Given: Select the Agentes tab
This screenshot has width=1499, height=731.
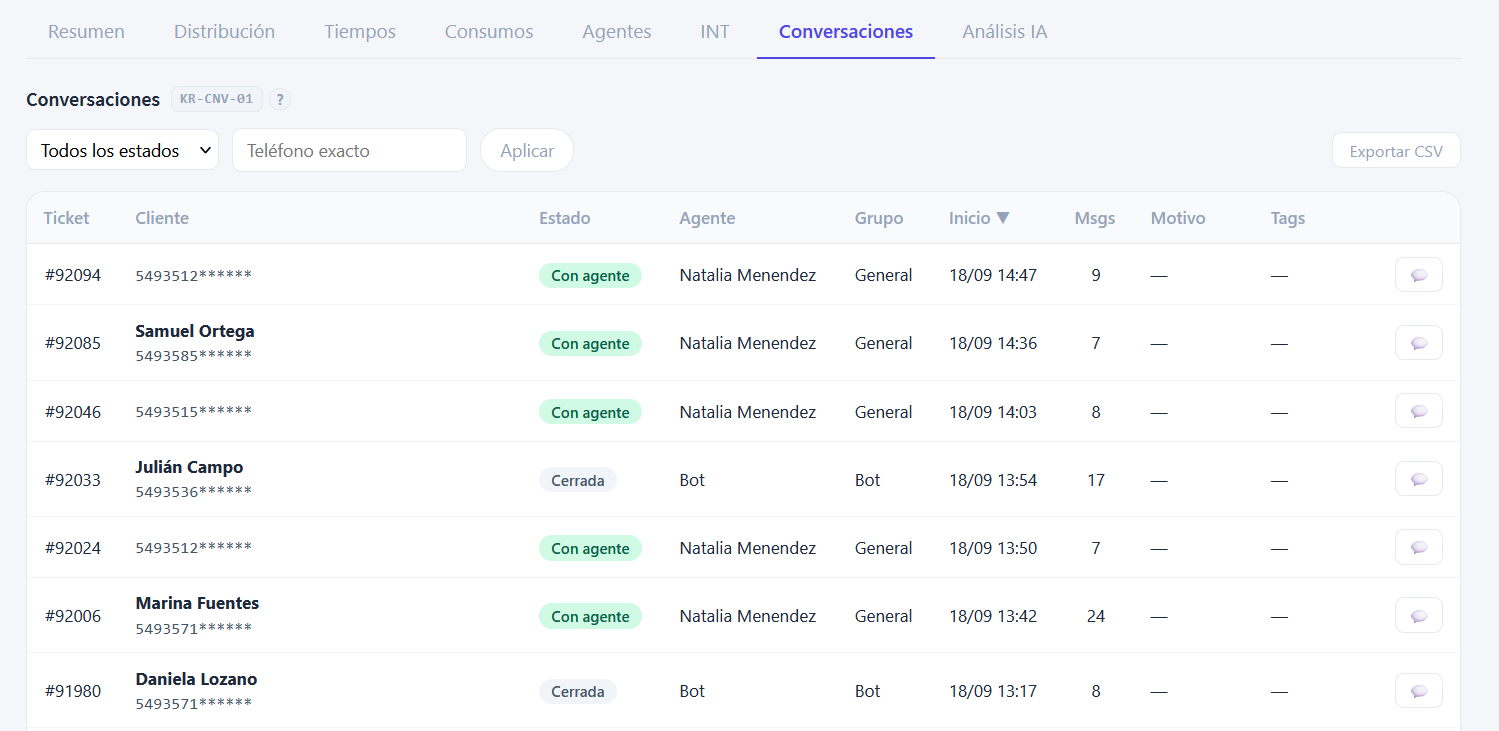Looking at the screenshot, I should tap(617, 31).
